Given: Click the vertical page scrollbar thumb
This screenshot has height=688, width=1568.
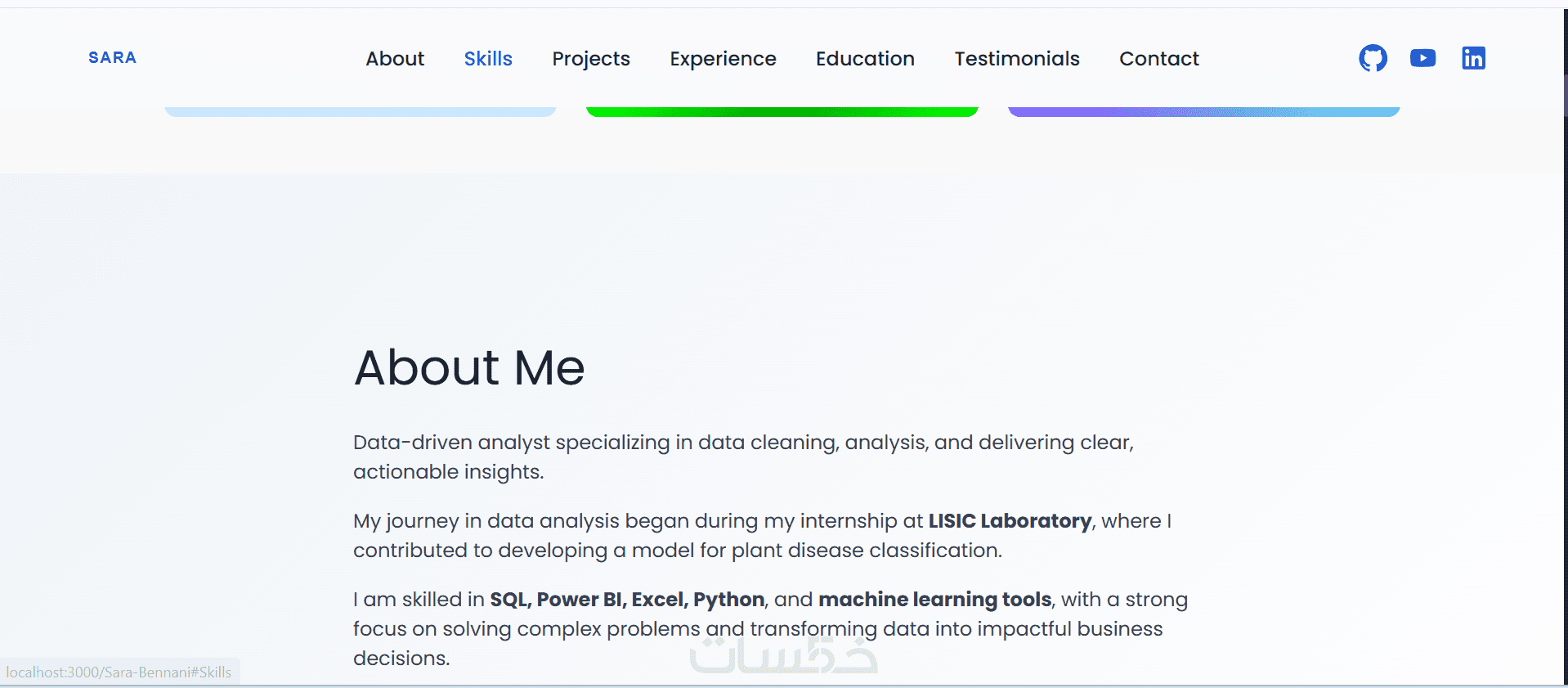Looking at the screenshot, I should [x=1565, y=97].
